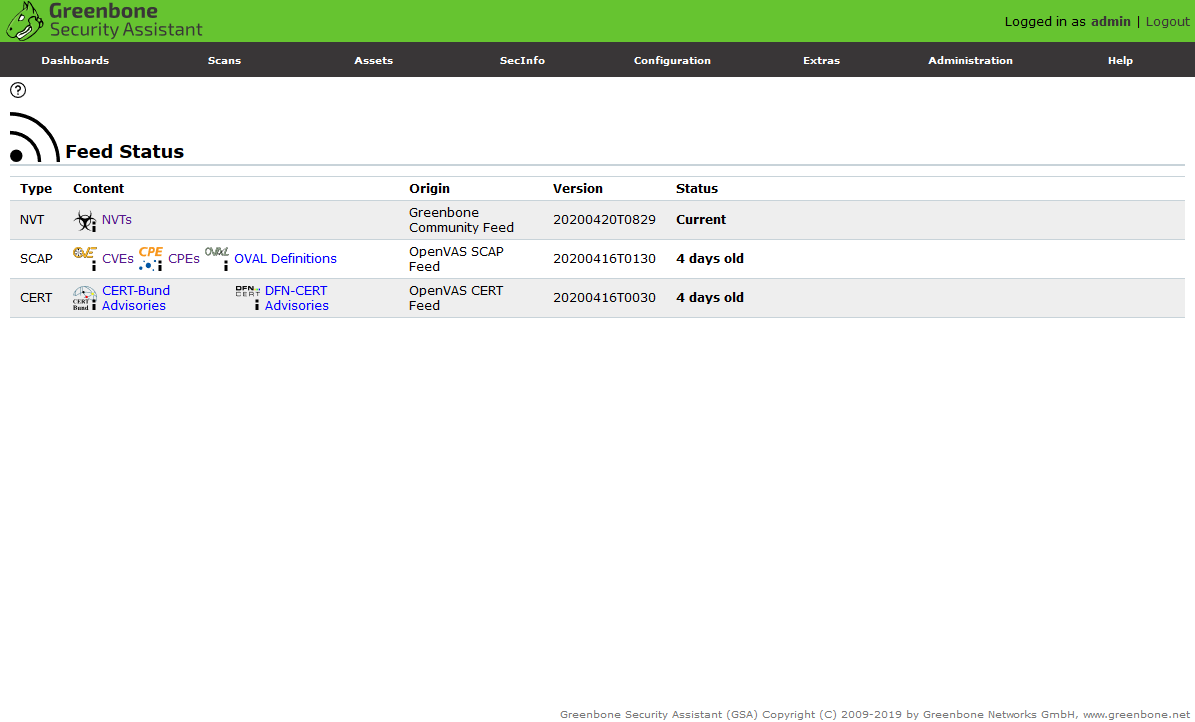Click the admin username link
The width and height of the screenshot is (1195, 722).
[x=1110, y=21]
